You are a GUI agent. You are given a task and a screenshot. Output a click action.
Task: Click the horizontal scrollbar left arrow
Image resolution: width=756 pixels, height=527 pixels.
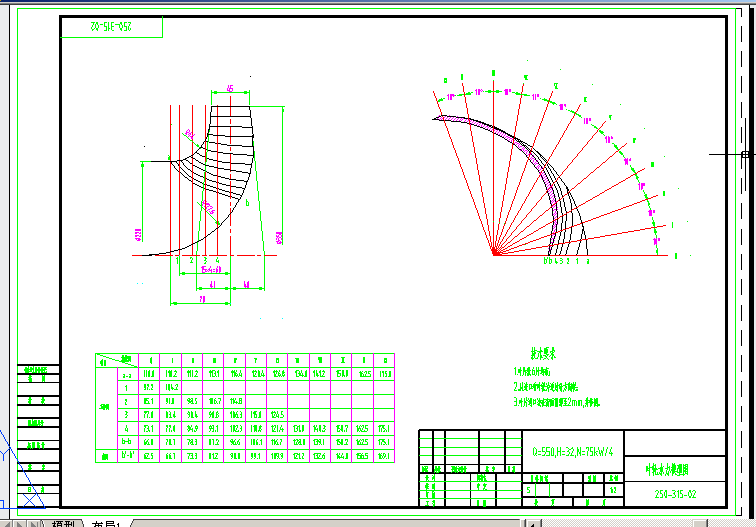[532, 524]
